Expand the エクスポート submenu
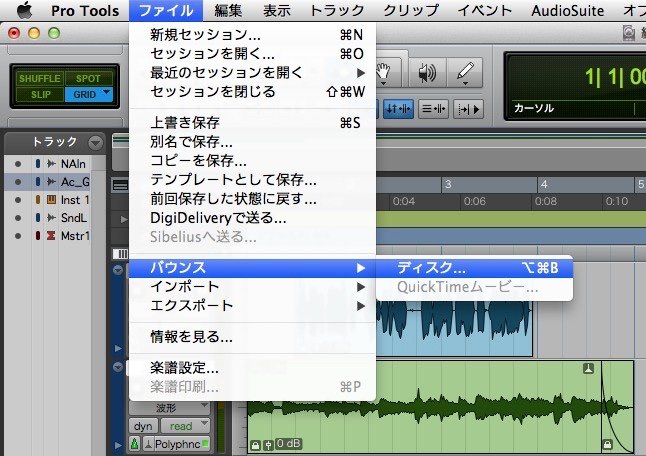Screen dimensions: 646x456 pyautogui.click(x=253, y=306)
